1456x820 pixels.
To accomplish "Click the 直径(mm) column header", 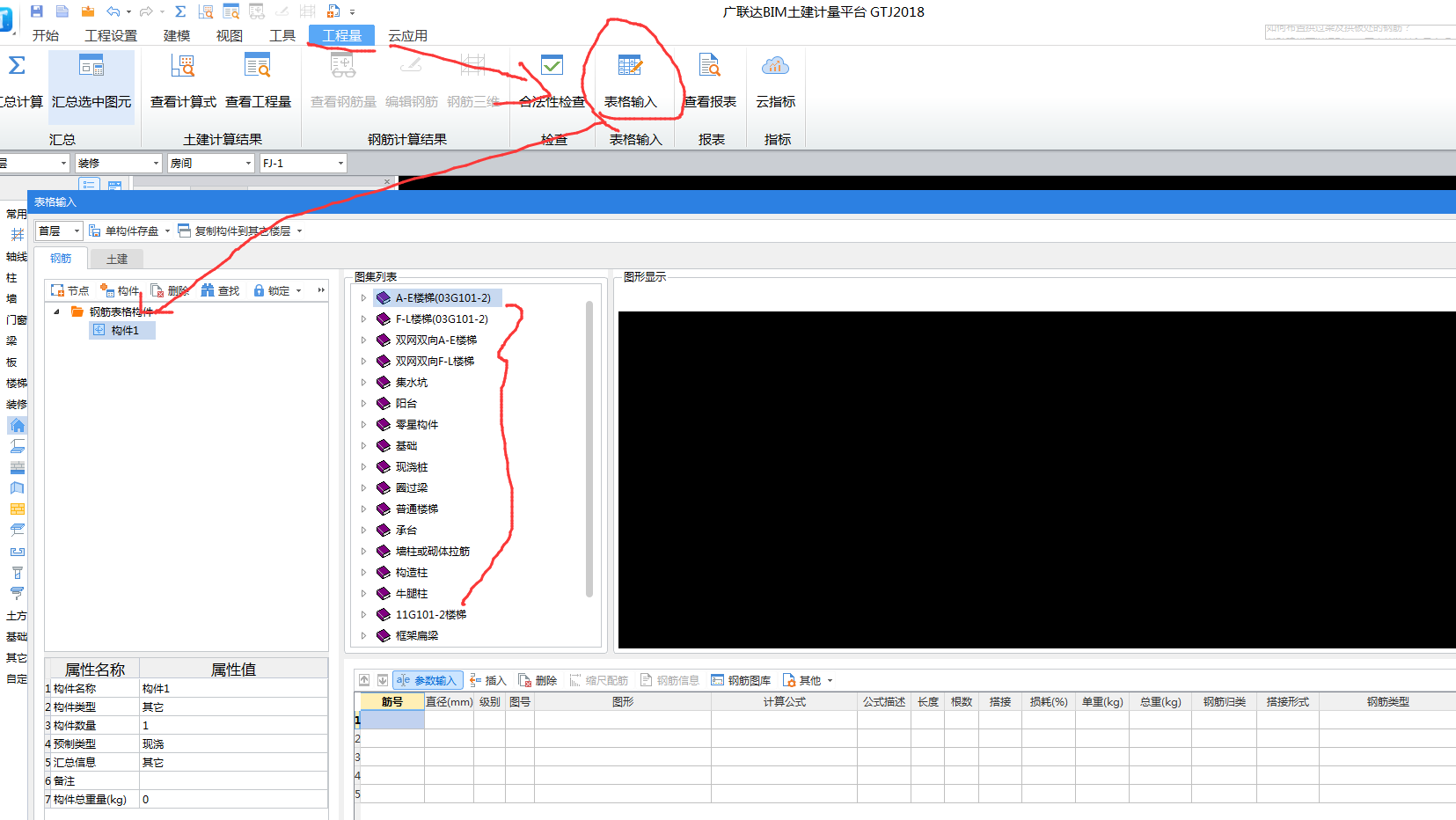I will click(x=449, y=701).
